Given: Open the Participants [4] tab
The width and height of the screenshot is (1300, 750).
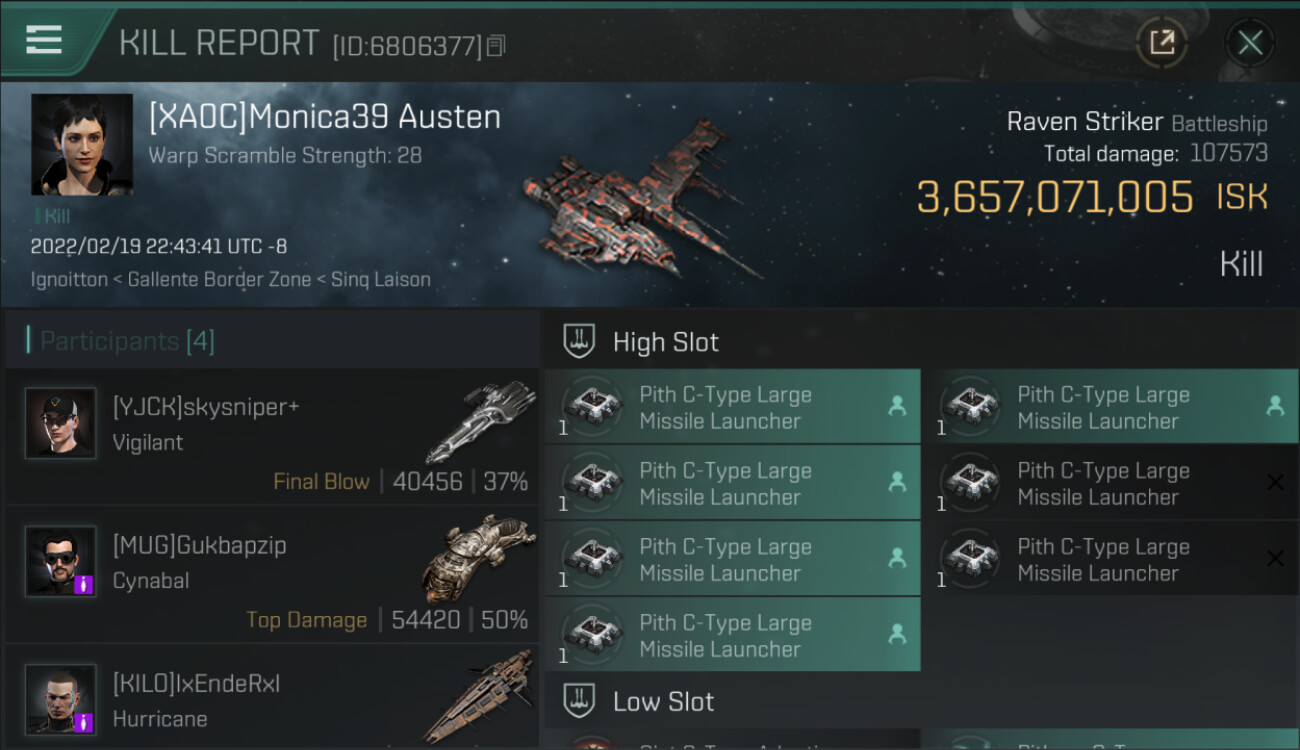Looking at the screenshot, I should tap(127, 341).
